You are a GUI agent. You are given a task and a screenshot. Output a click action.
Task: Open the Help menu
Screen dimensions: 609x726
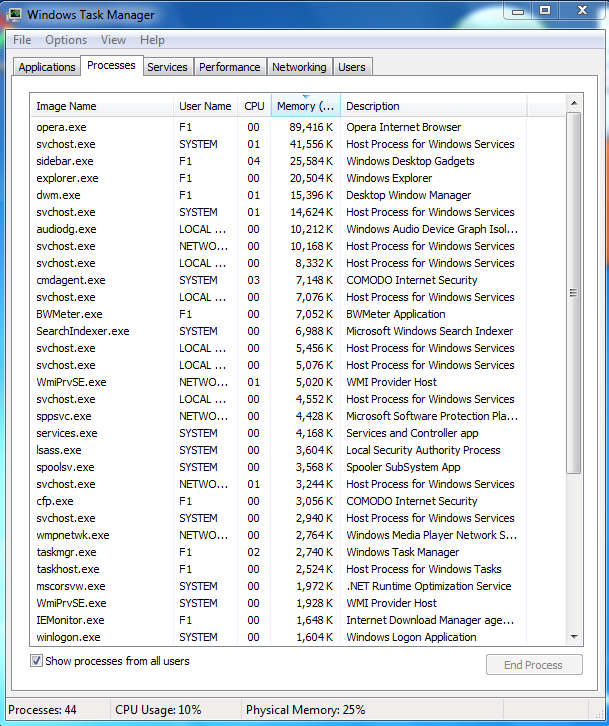point(152,40)
